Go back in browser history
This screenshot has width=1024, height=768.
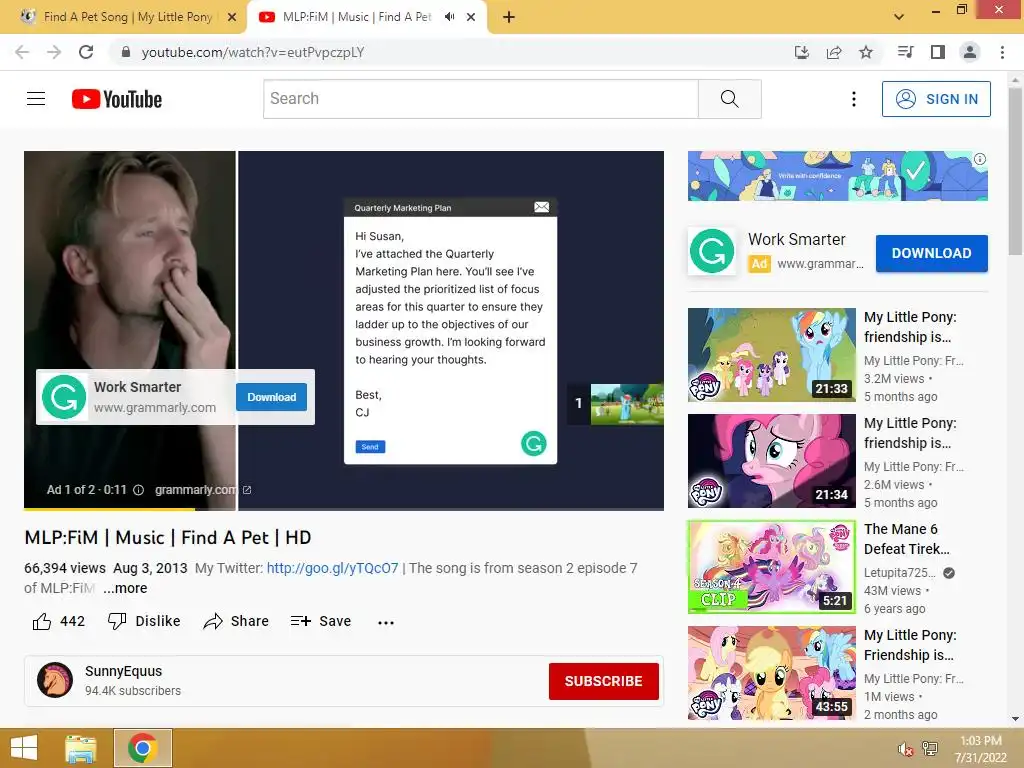point(22,52)
